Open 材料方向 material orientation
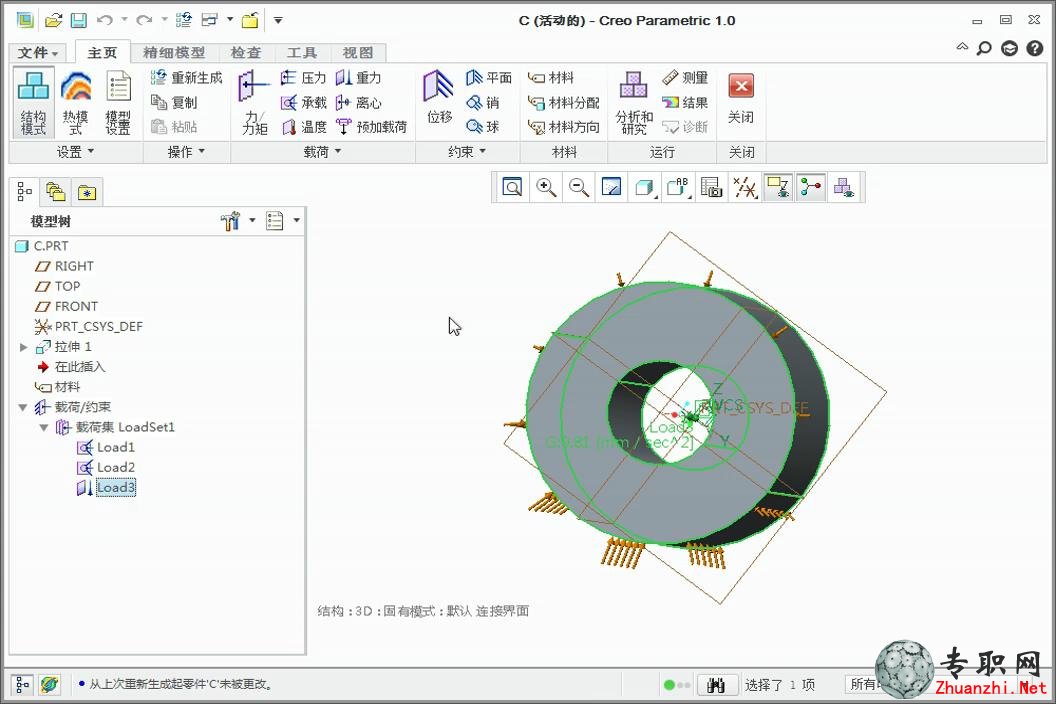This screenshot has width=1056, height=704. pos(564,127)
